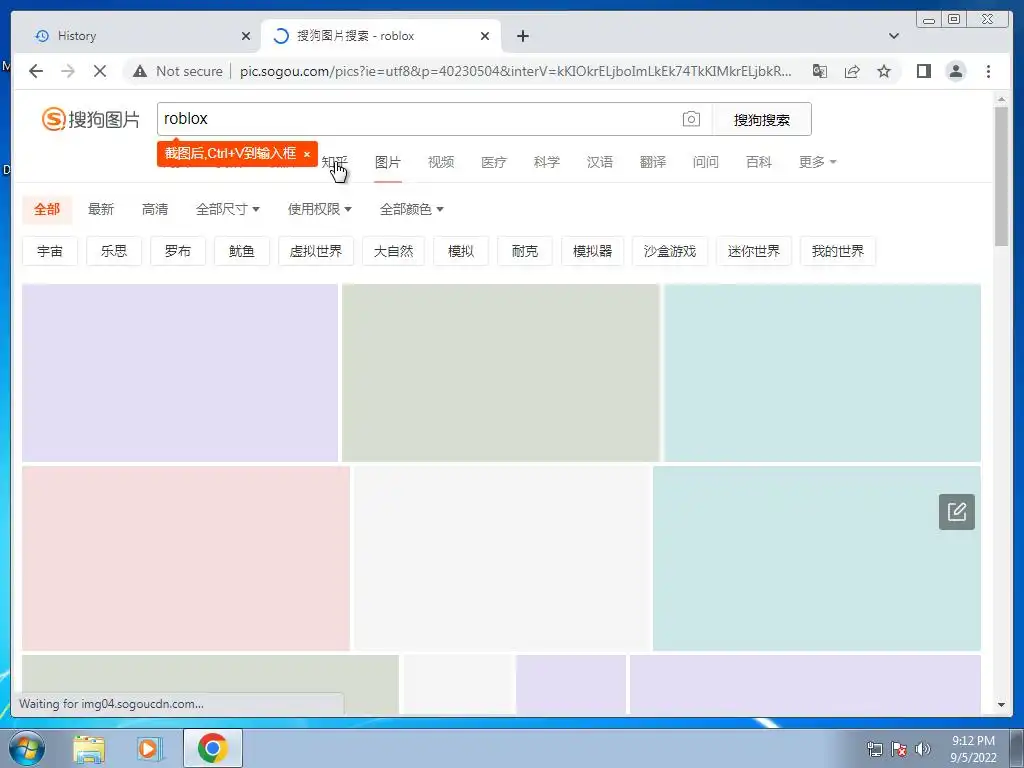Click the 迷你世界 suggestion tag
The width and height of the screenshot is (1024, 768).
754,251
